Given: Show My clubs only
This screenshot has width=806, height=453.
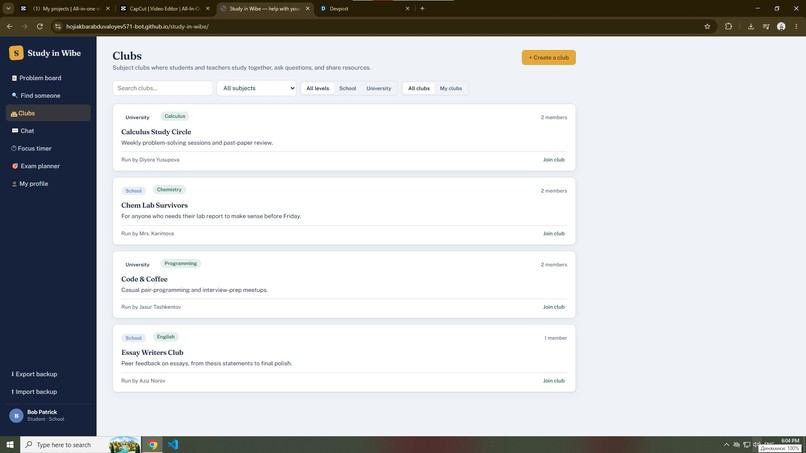Looking at the screenshot, I should pos(451,88).
